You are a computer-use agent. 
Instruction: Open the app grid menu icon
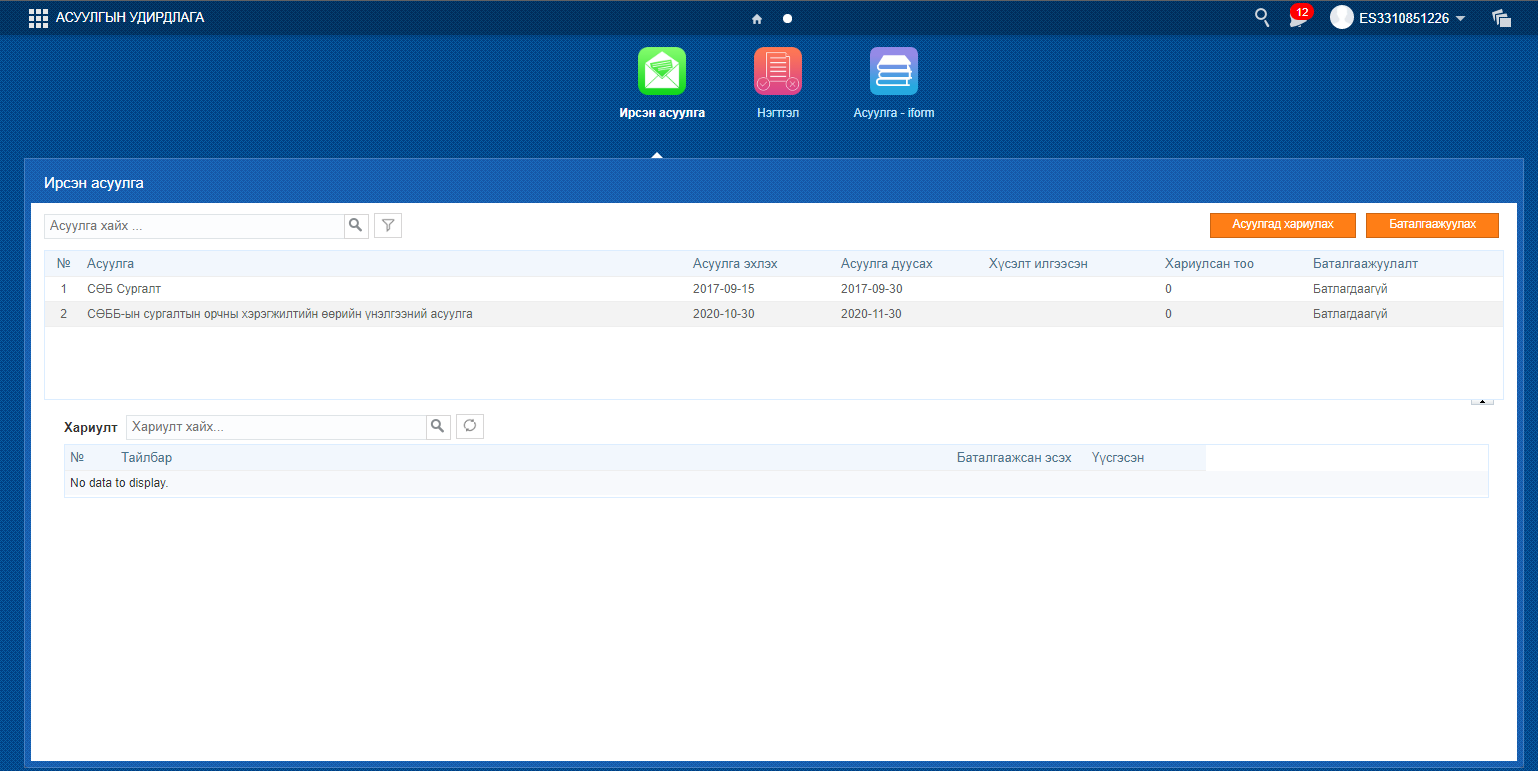coord(38,18)
